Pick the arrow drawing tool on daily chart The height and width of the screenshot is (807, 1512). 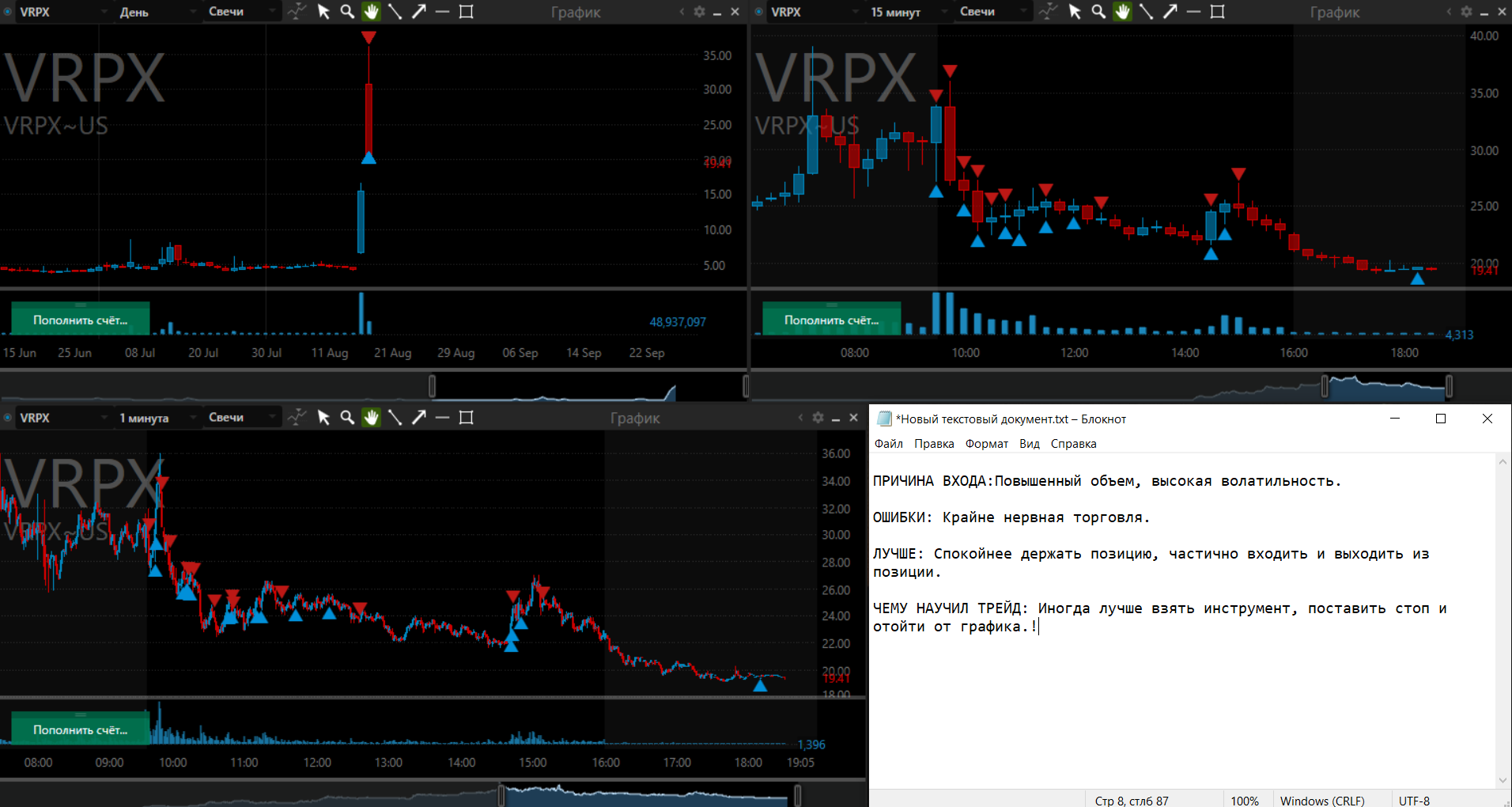(419, 11)
